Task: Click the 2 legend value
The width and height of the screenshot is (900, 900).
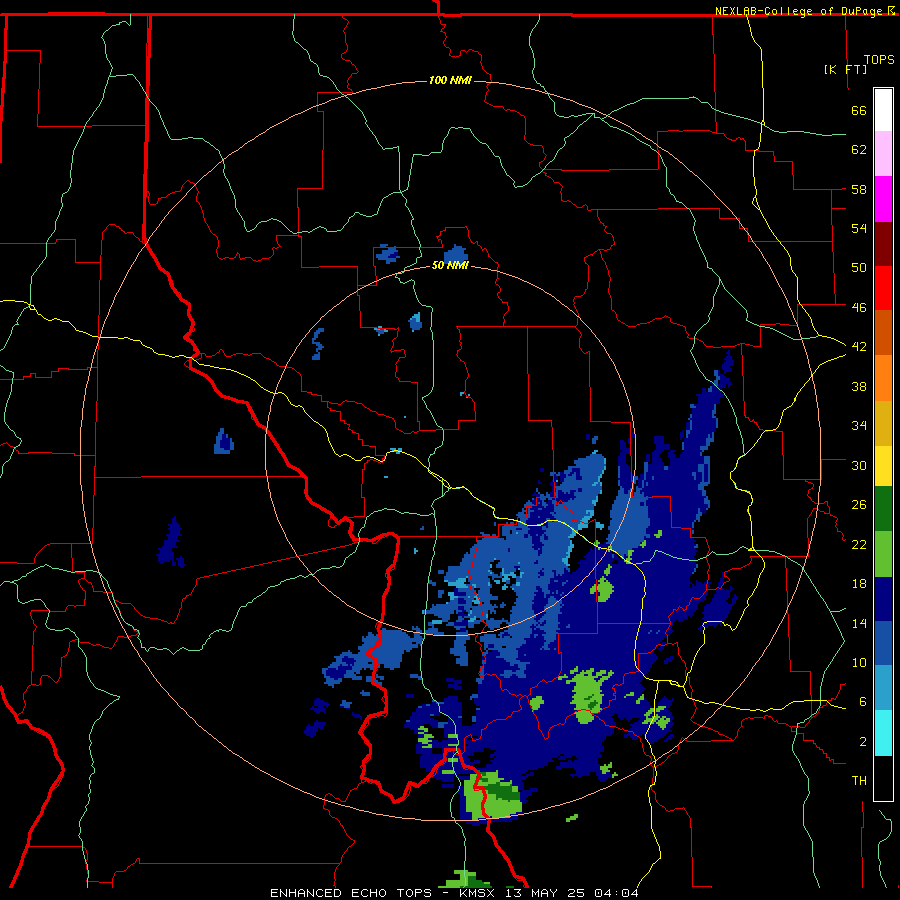Action: (x=863, y=741)
